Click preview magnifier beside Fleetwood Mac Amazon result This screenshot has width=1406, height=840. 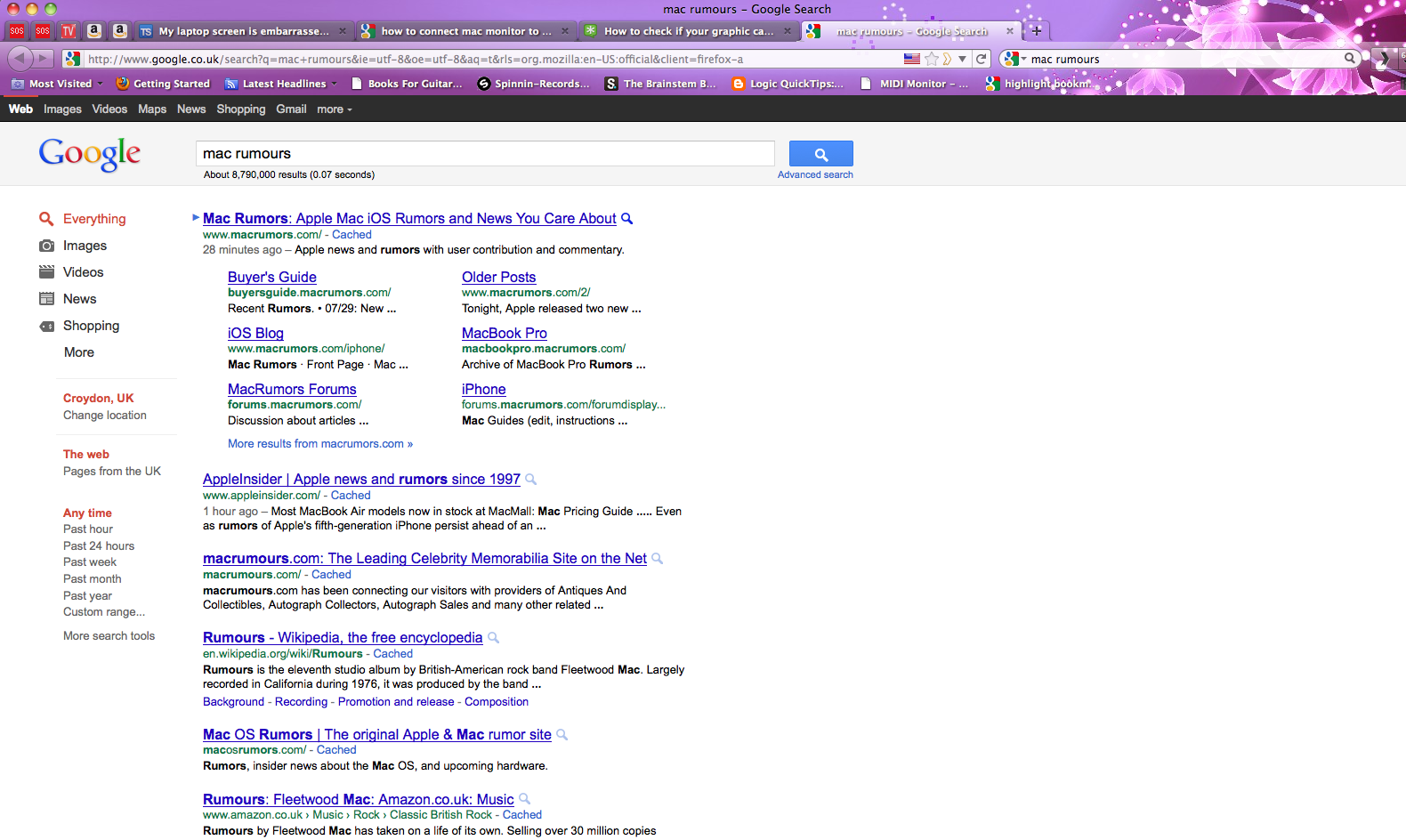pyautogui.click(x=525, y=800)
